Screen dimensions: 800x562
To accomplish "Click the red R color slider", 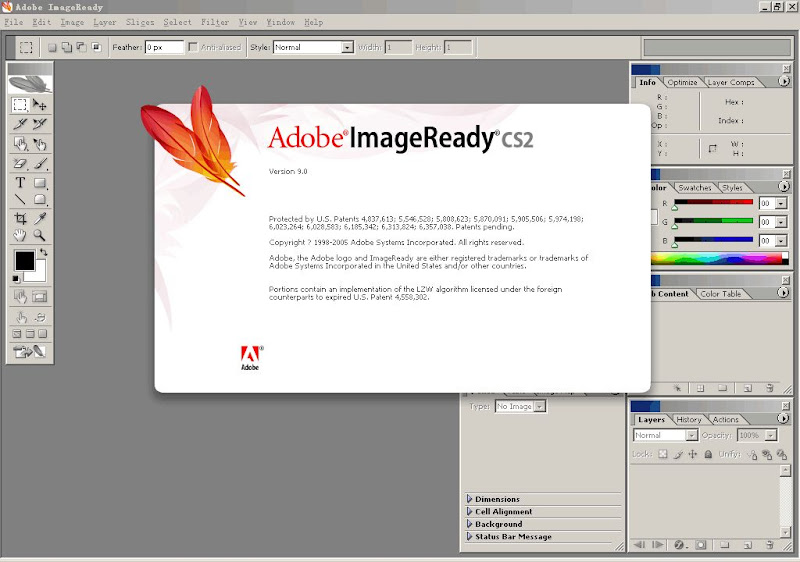I will click(x=713, y=202).
